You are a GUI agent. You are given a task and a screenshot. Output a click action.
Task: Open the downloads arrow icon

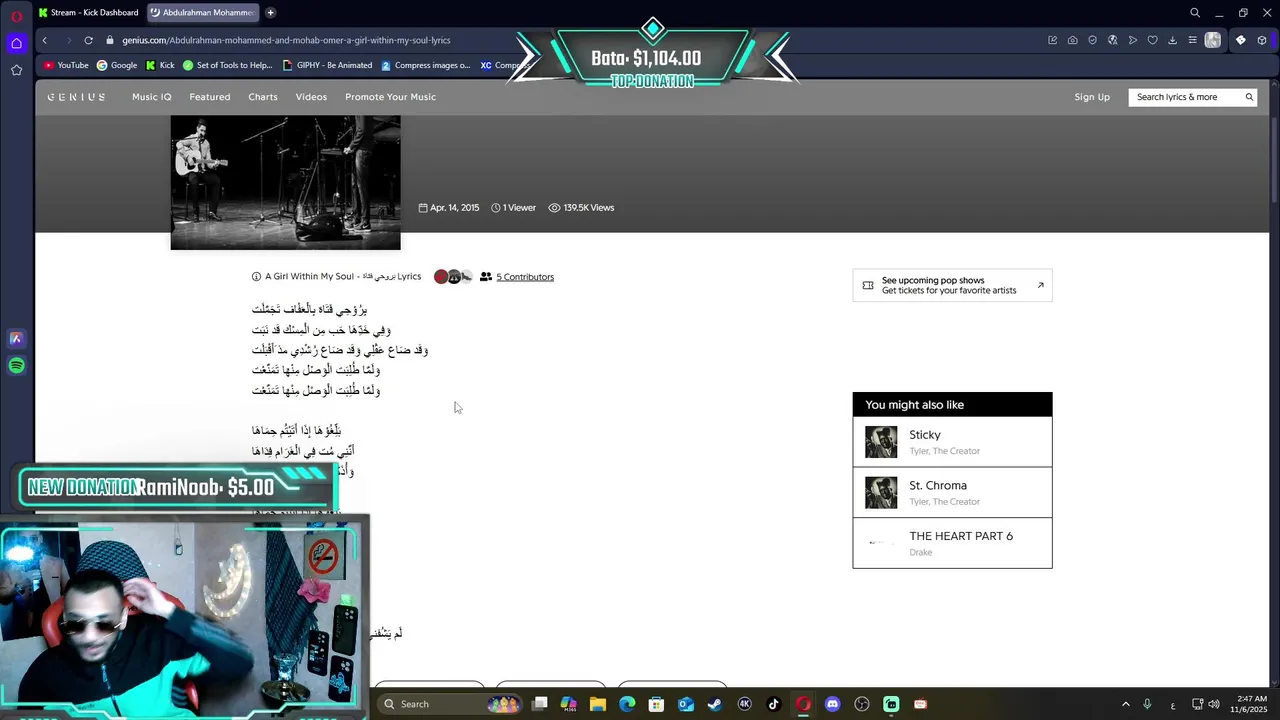(1172, 40)
